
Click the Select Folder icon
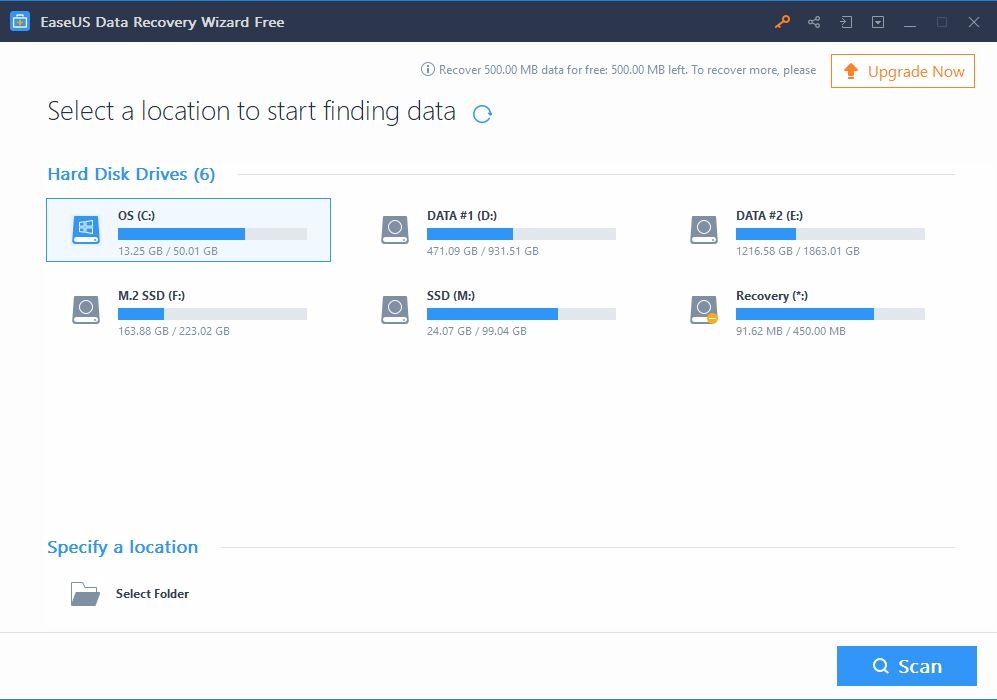[x=85, y=594]
